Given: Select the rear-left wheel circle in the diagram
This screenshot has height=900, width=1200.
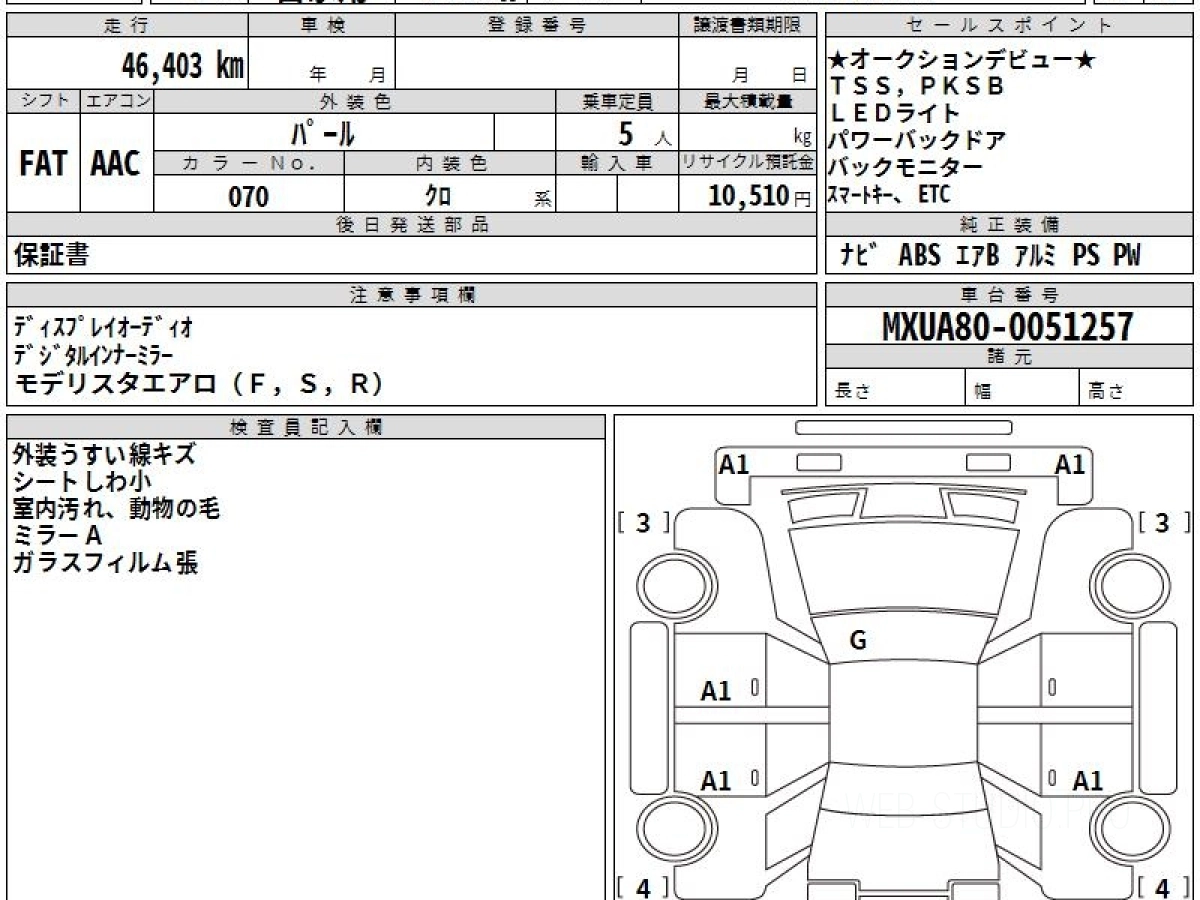Looking at the screenshot, I should 665,828.
